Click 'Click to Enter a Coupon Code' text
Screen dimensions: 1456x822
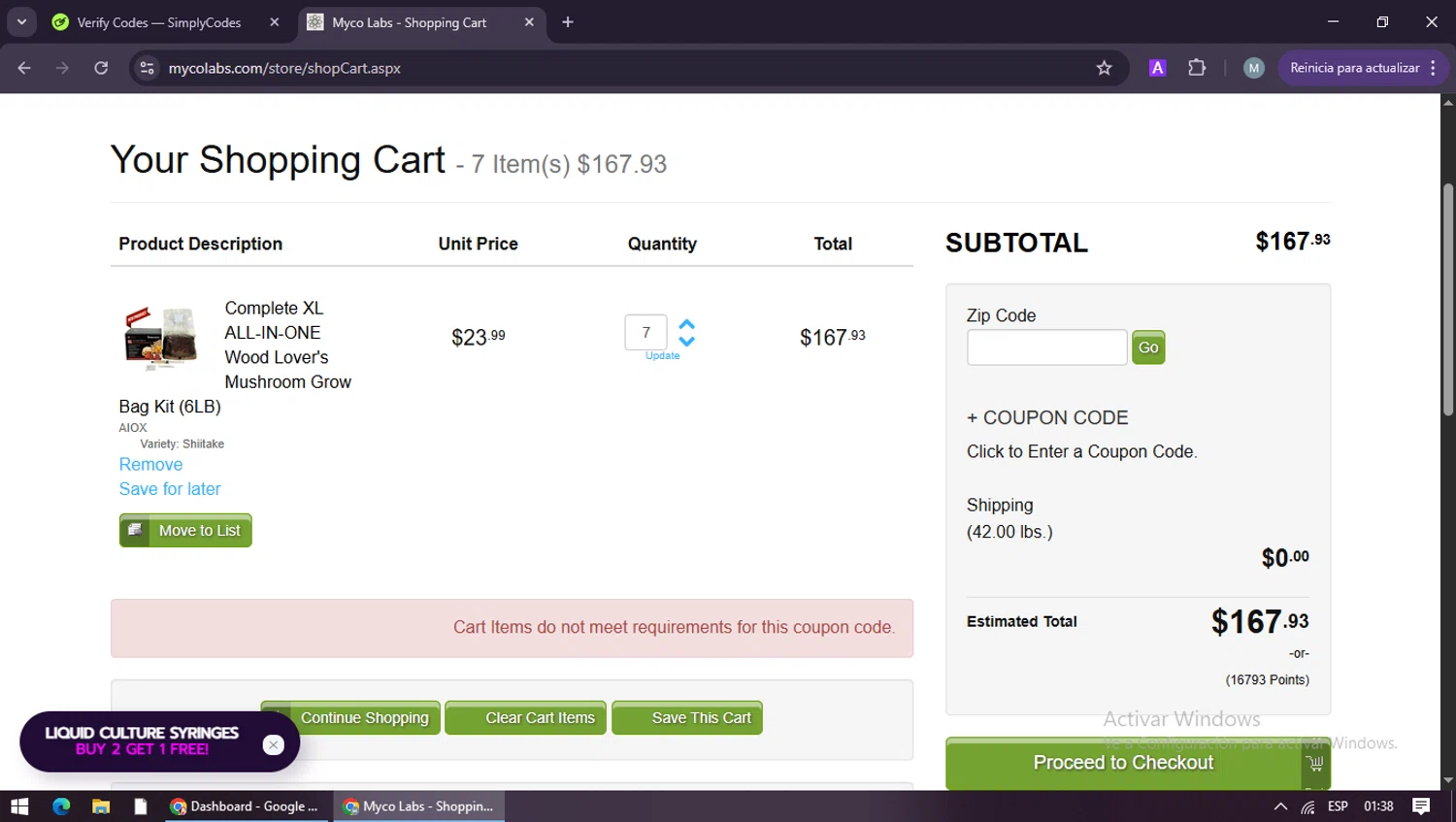(1081, 451)
